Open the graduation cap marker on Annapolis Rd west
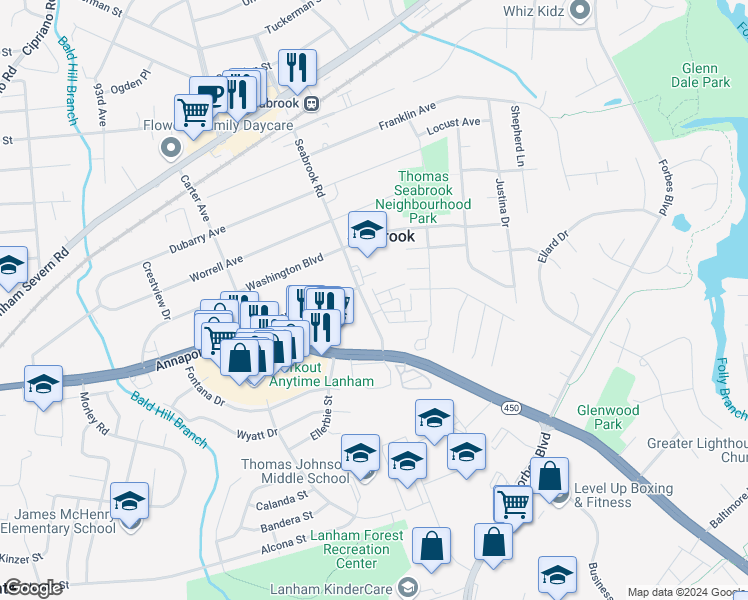 click(43, 385)
